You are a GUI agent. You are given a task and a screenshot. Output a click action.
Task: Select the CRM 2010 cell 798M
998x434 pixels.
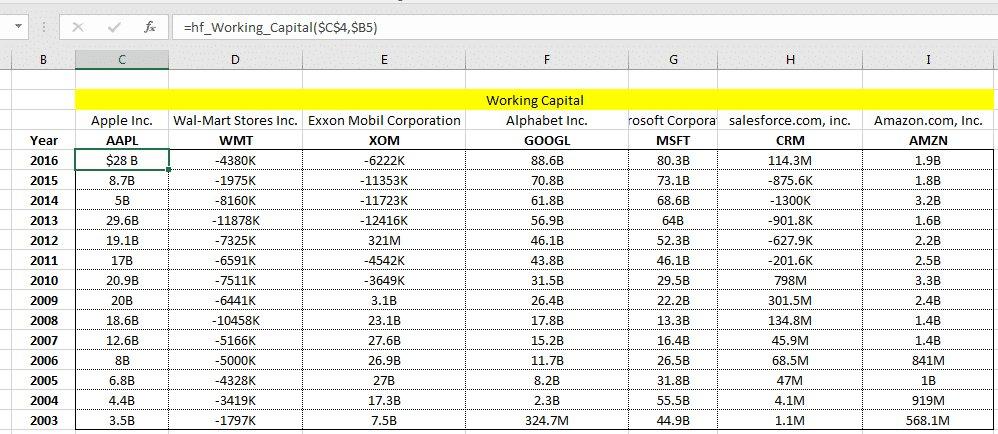point(790,280)
